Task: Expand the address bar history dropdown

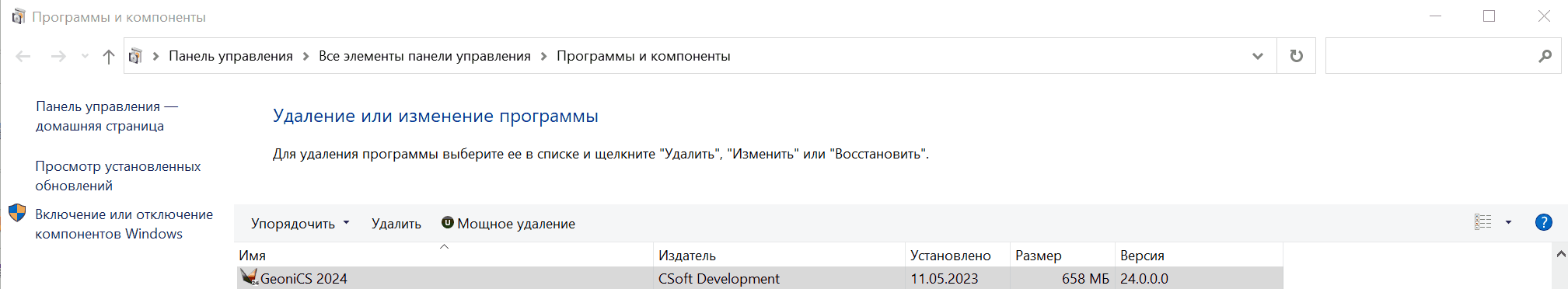Action: [1257, 56]
